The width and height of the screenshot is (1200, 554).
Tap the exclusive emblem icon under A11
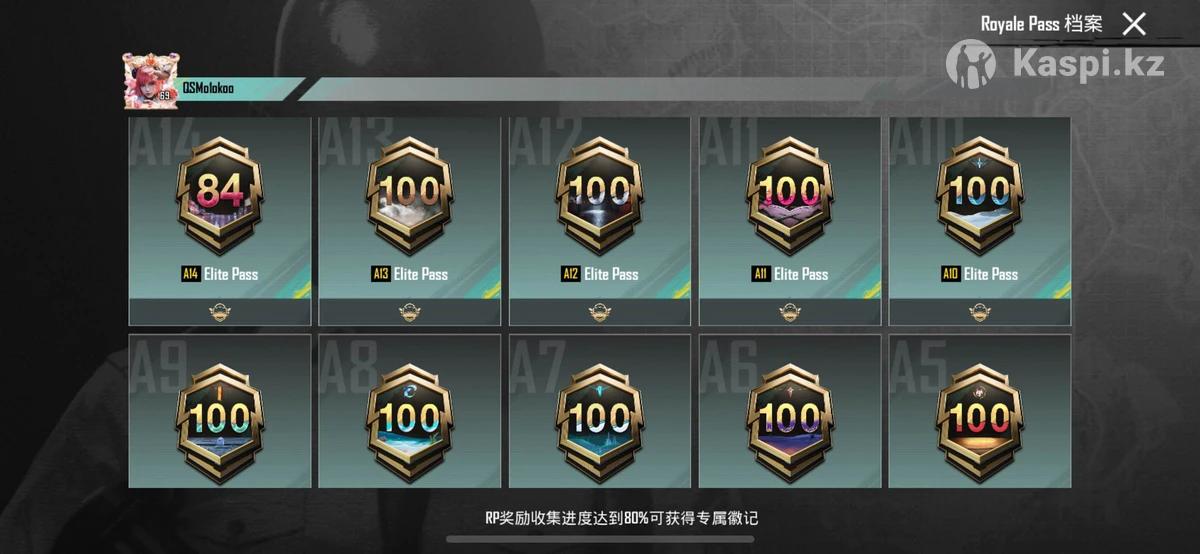coord(790,312)
